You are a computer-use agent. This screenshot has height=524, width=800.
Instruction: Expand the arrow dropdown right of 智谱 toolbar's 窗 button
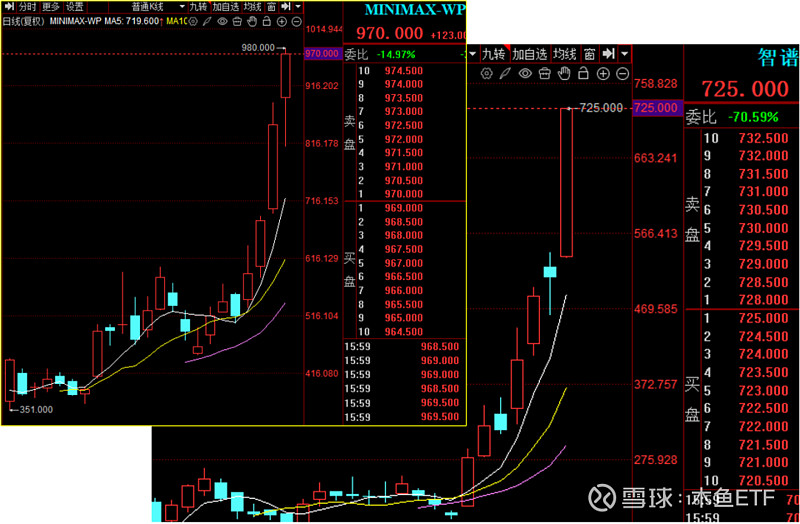tap(624, 54)
